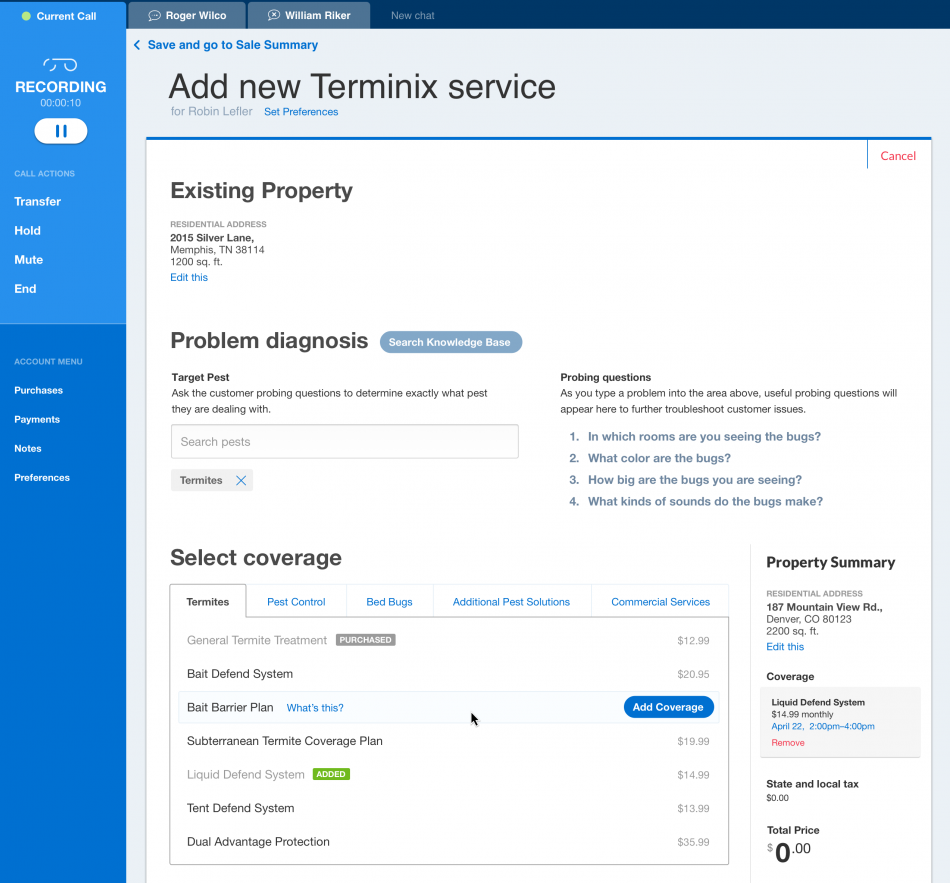
Task: Open Commercial Services tab
Action: click(x=660, y=602)
